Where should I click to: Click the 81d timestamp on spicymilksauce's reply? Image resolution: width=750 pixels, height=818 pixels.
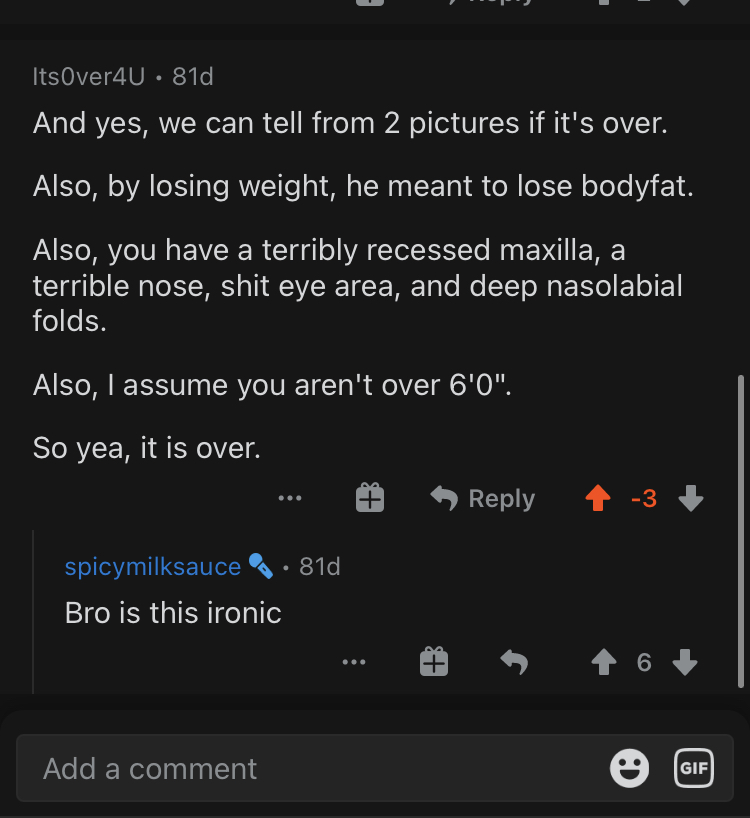point(320,566)
